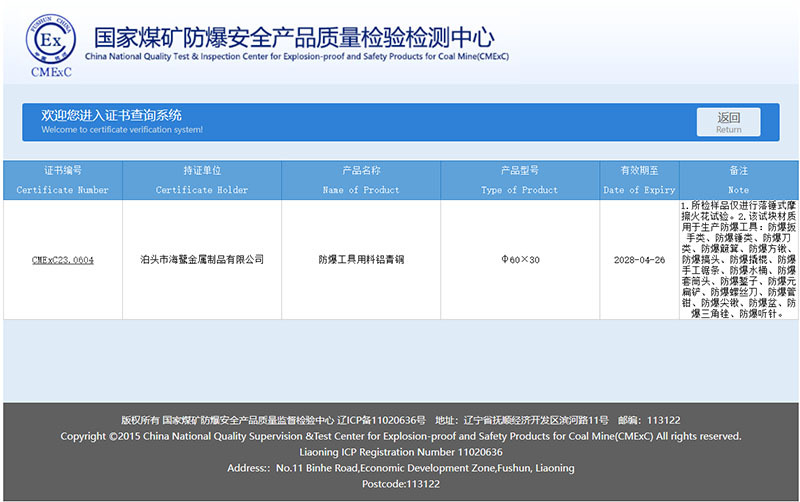Open certificate link CMExC23.0604
Screen dimensions: 800x502
point(63,260)
